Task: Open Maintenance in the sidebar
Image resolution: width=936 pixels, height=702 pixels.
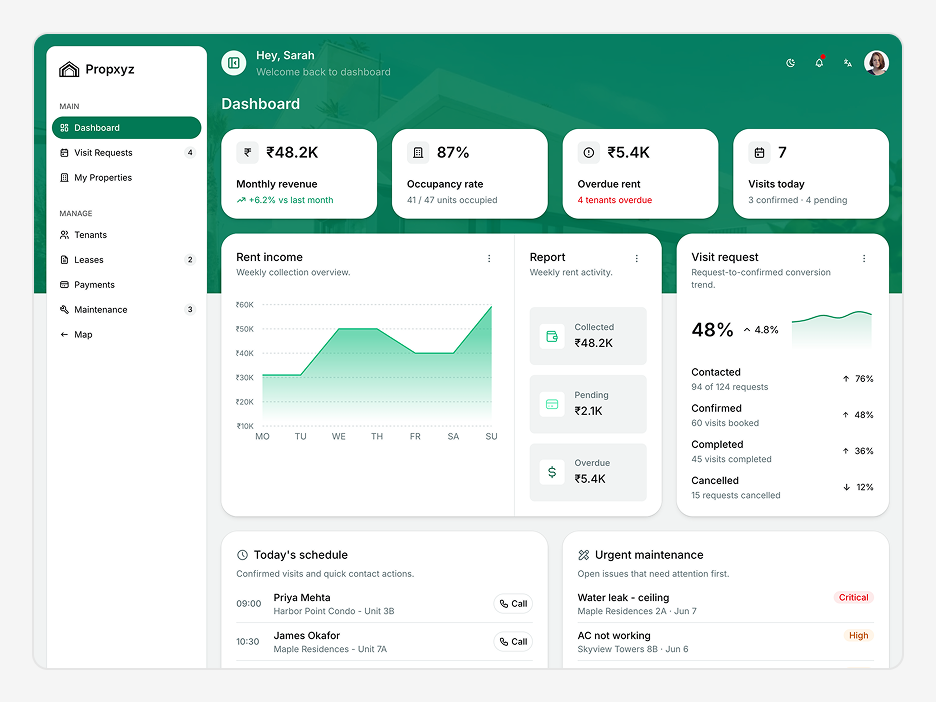Action: pyautogui.click(x=127, y=310)
